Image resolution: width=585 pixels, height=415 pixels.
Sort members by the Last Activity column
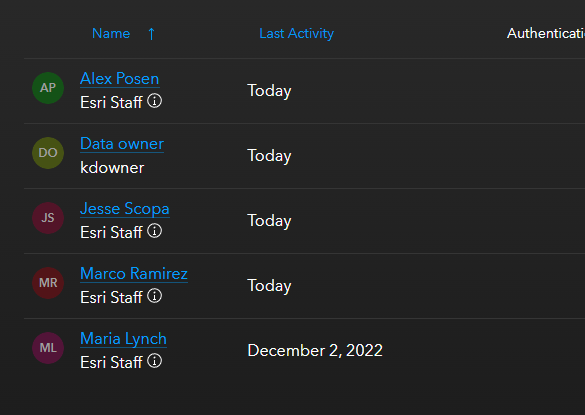(297, 34)
